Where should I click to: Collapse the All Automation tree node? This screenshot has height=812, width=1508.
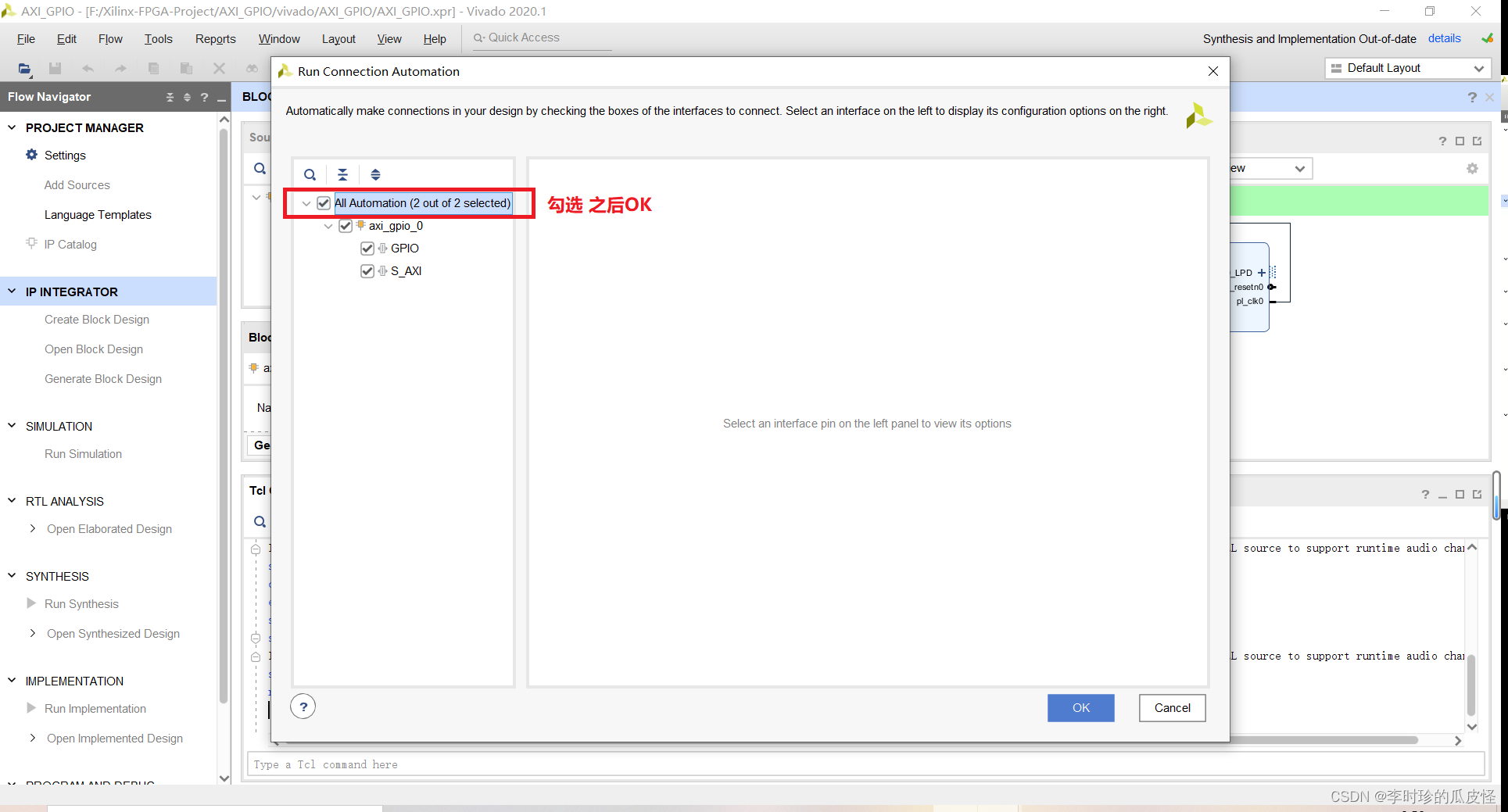306,203
